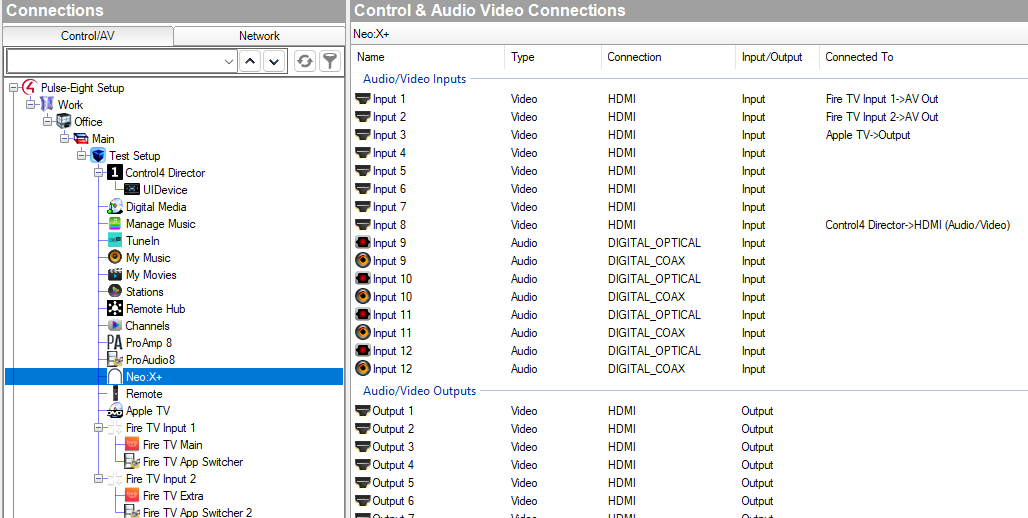Screen dimensions: 1028x518
Task: Collapse the Office building node
Action: click(47, 121)
